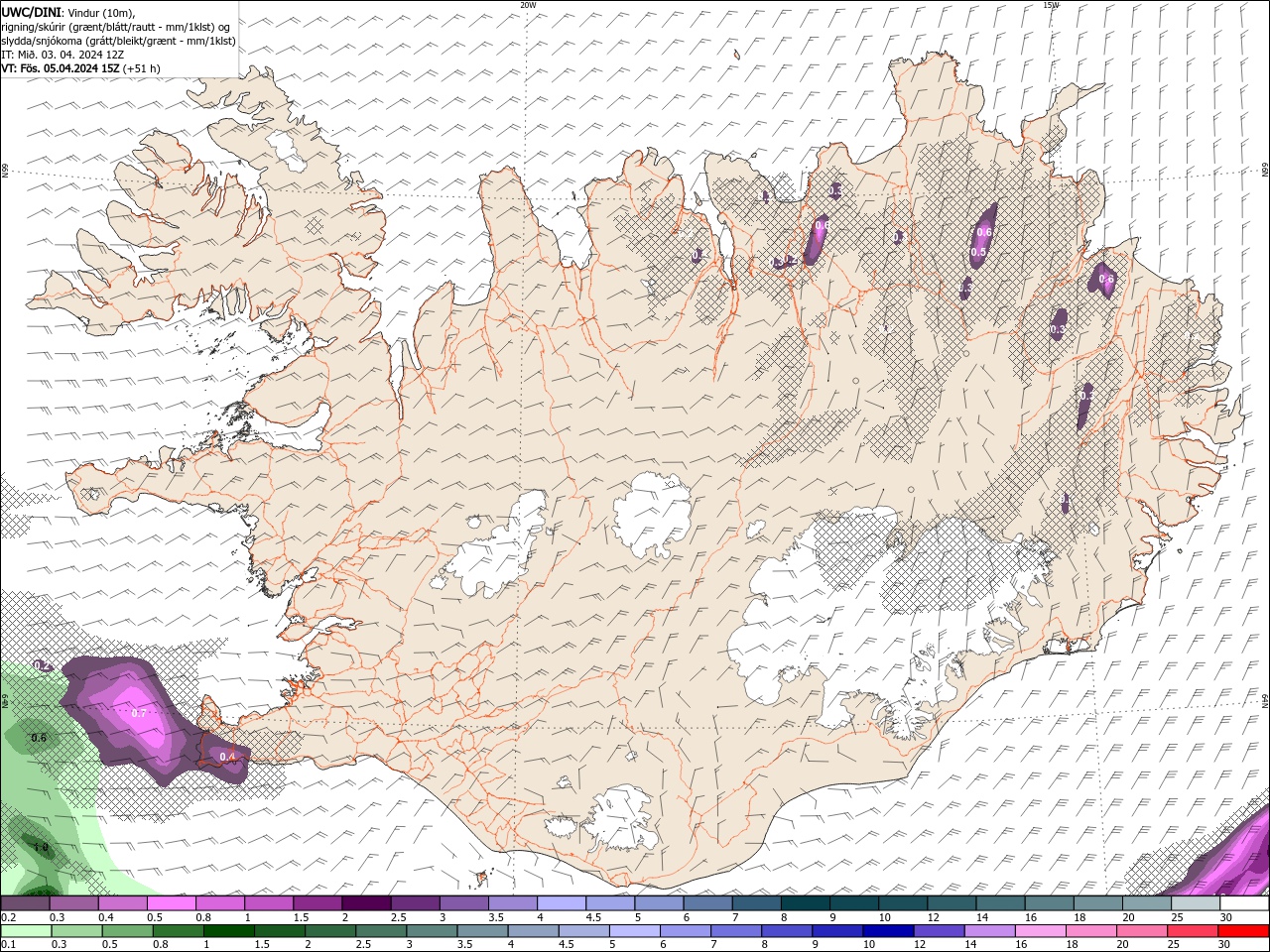The width and height of the screenshot is (1270, 952).
Task: Click the '15W' longitude label
Action: click(x=1051, y=5)
